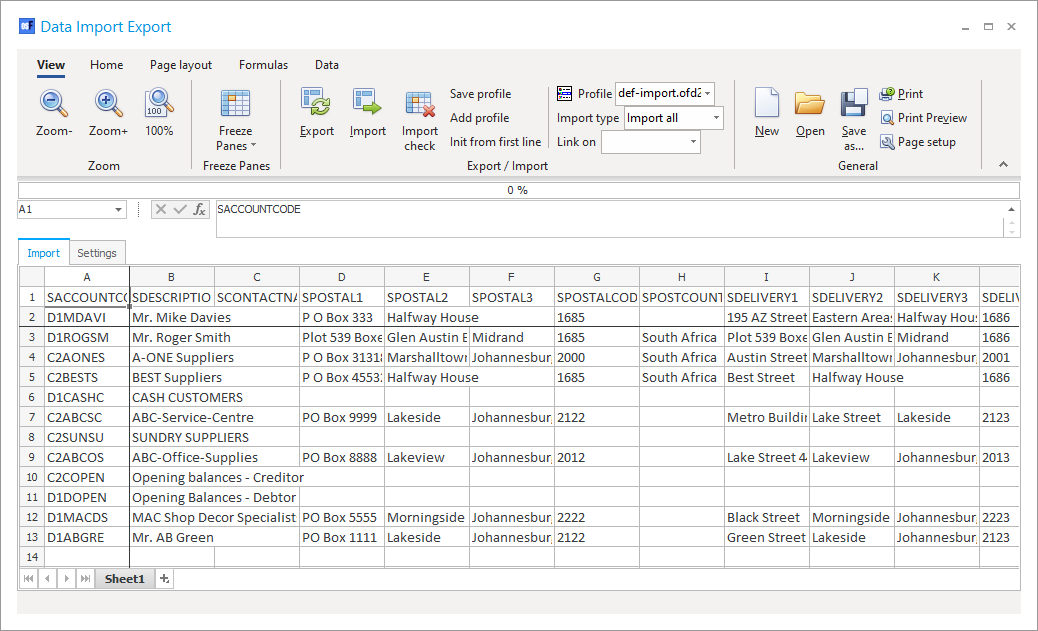The height and width of the screenshot is (631, 1038).
Task: Switch to the Formulas ribbon tab
Action: [263, 65]
